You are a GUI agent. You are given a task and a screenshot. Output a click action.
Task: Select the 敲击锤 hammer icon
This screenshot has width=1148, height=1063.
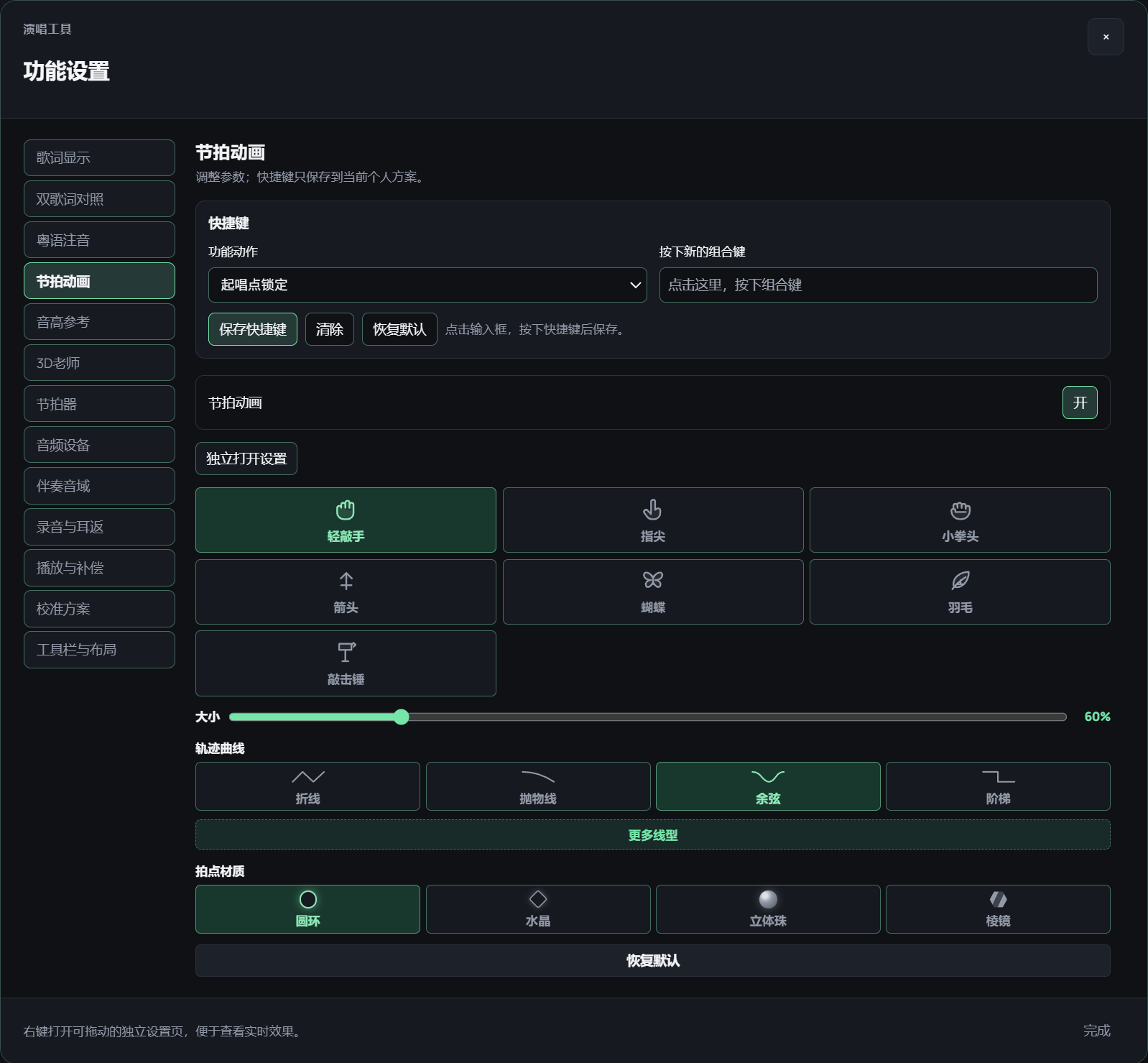pos(346,663)
